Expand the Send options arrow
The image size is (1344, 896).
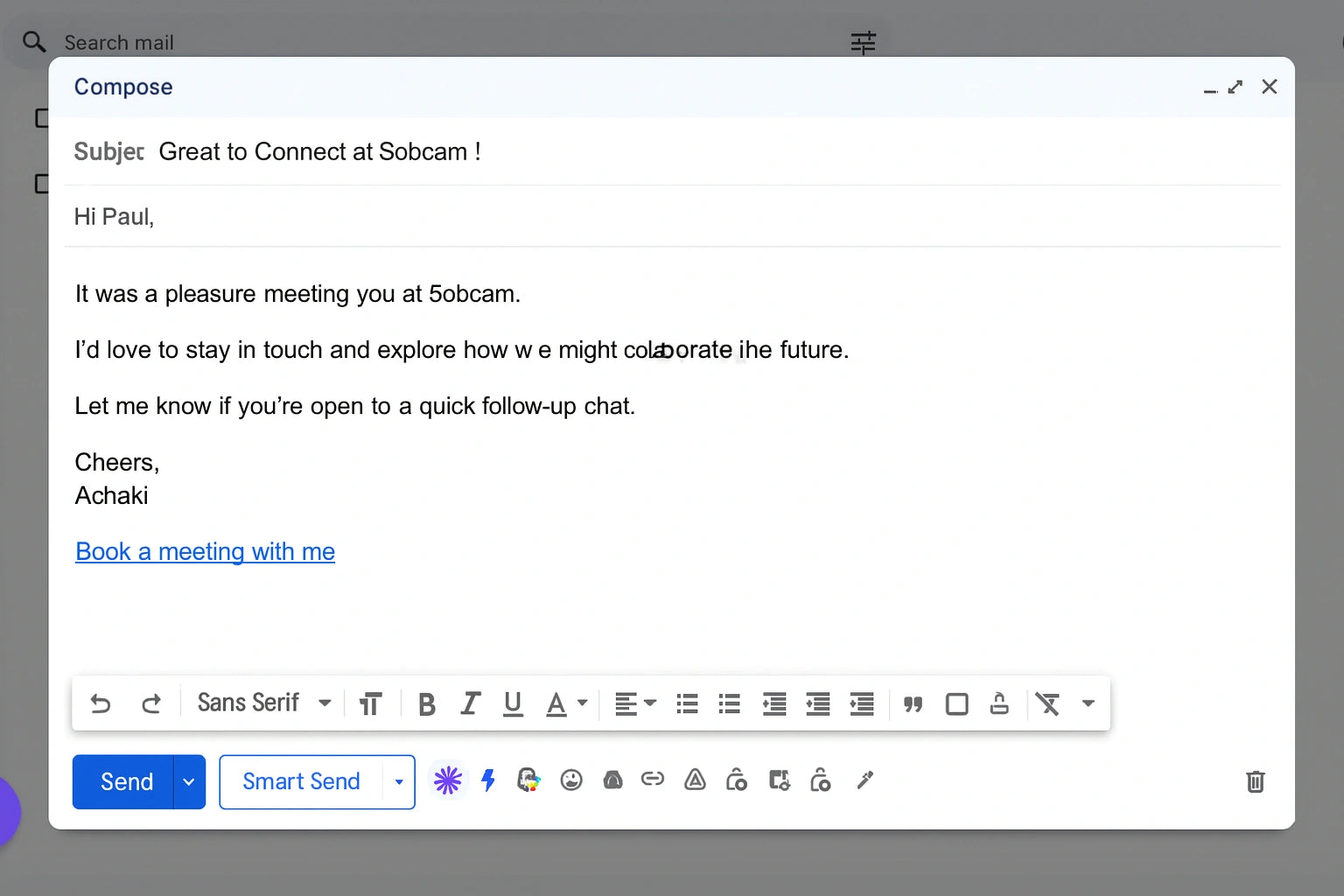pos(189,782)
